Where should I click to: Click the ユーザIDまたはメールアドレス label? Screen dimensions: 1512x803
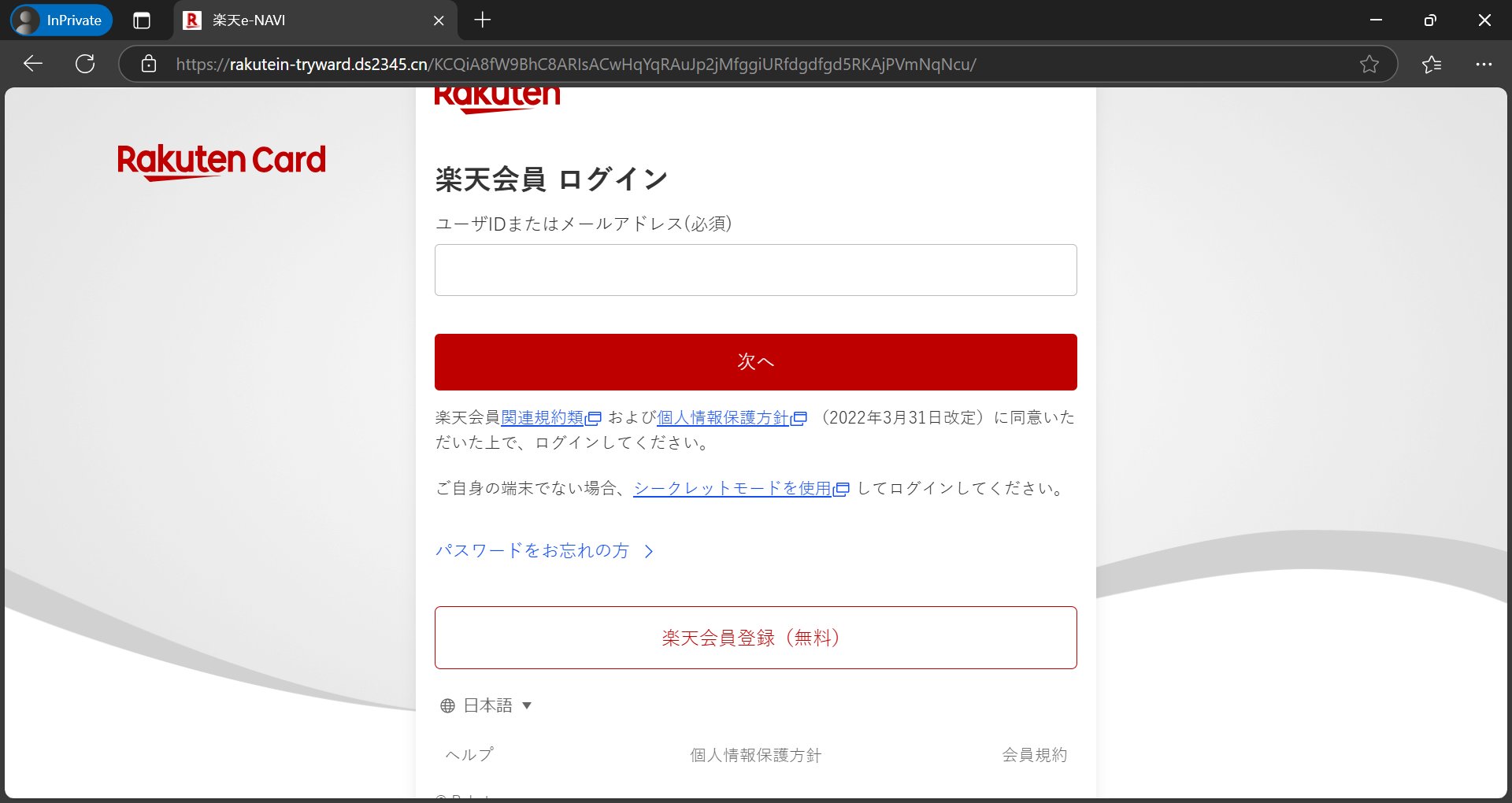(584, 224)
